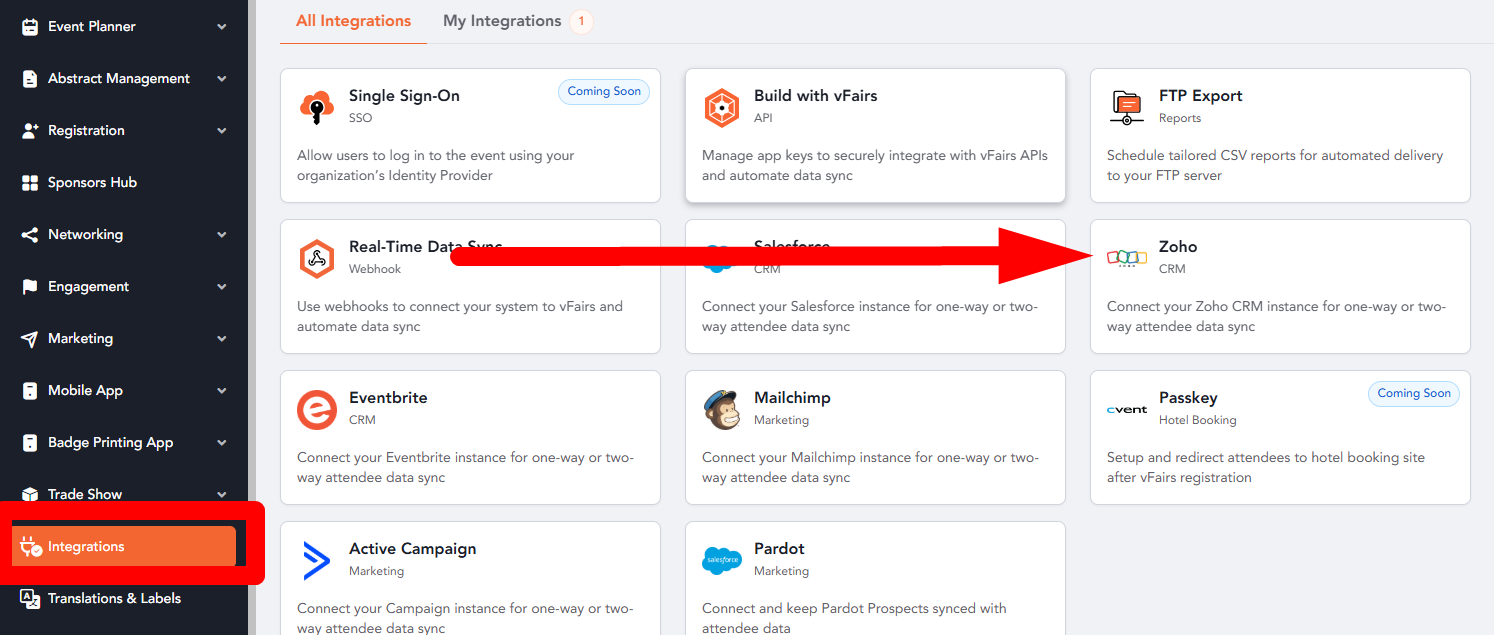Expand the Abstract Management chevron
Screen dimensions: 1494x635
[221, 79]
